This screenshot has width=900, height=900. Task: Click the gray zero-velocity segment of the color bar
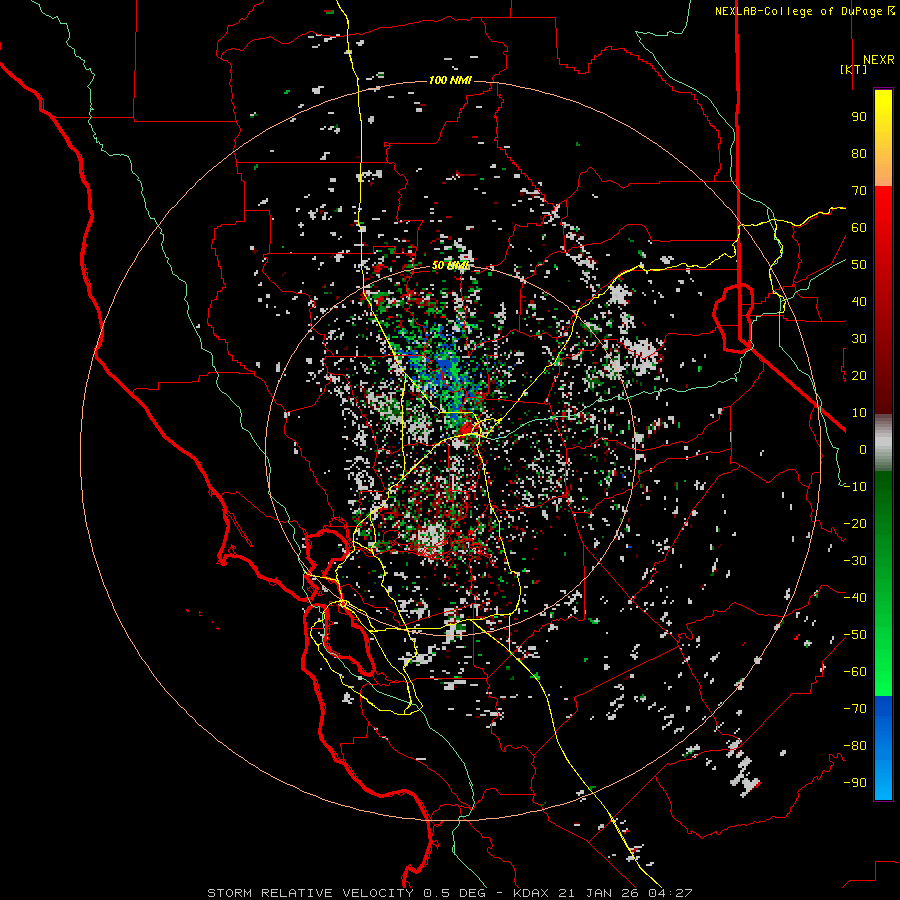883,443
